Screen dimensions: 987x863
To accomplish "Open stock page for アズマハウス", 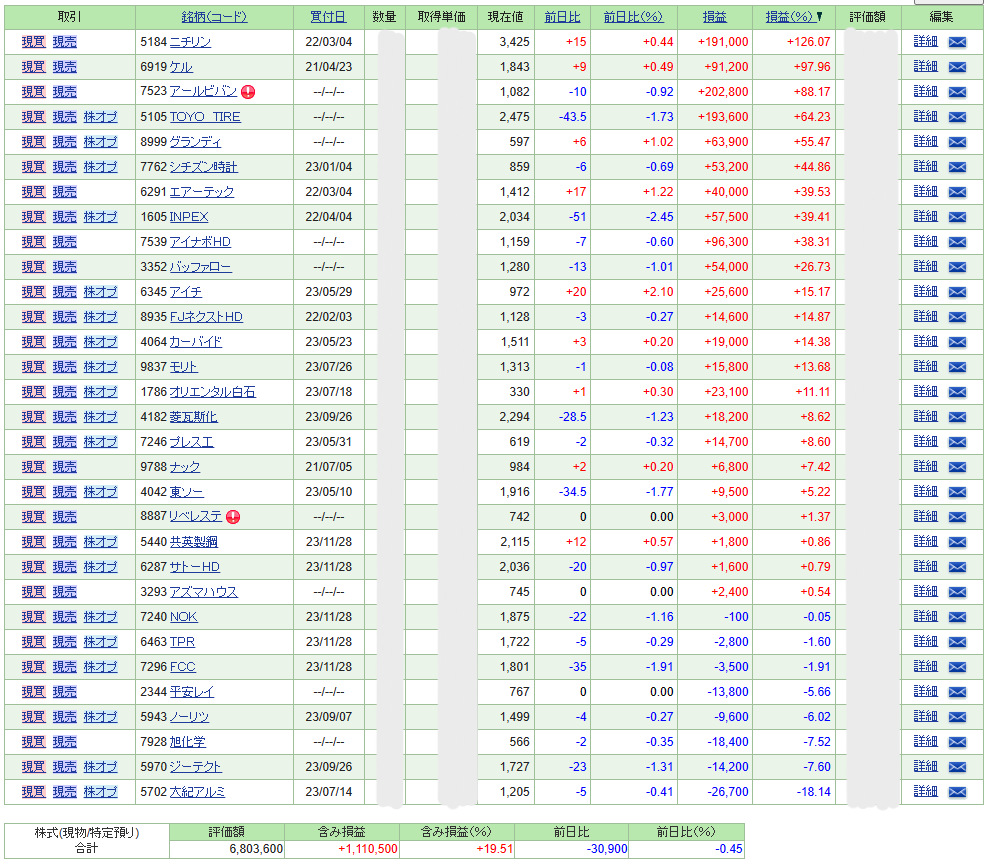I will (204, 592).
